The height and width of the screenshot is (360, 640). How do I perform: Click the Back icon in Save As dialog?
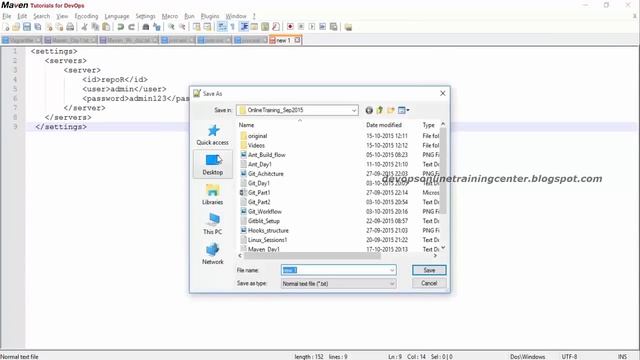pyautogui.click(x=369, y=110)
